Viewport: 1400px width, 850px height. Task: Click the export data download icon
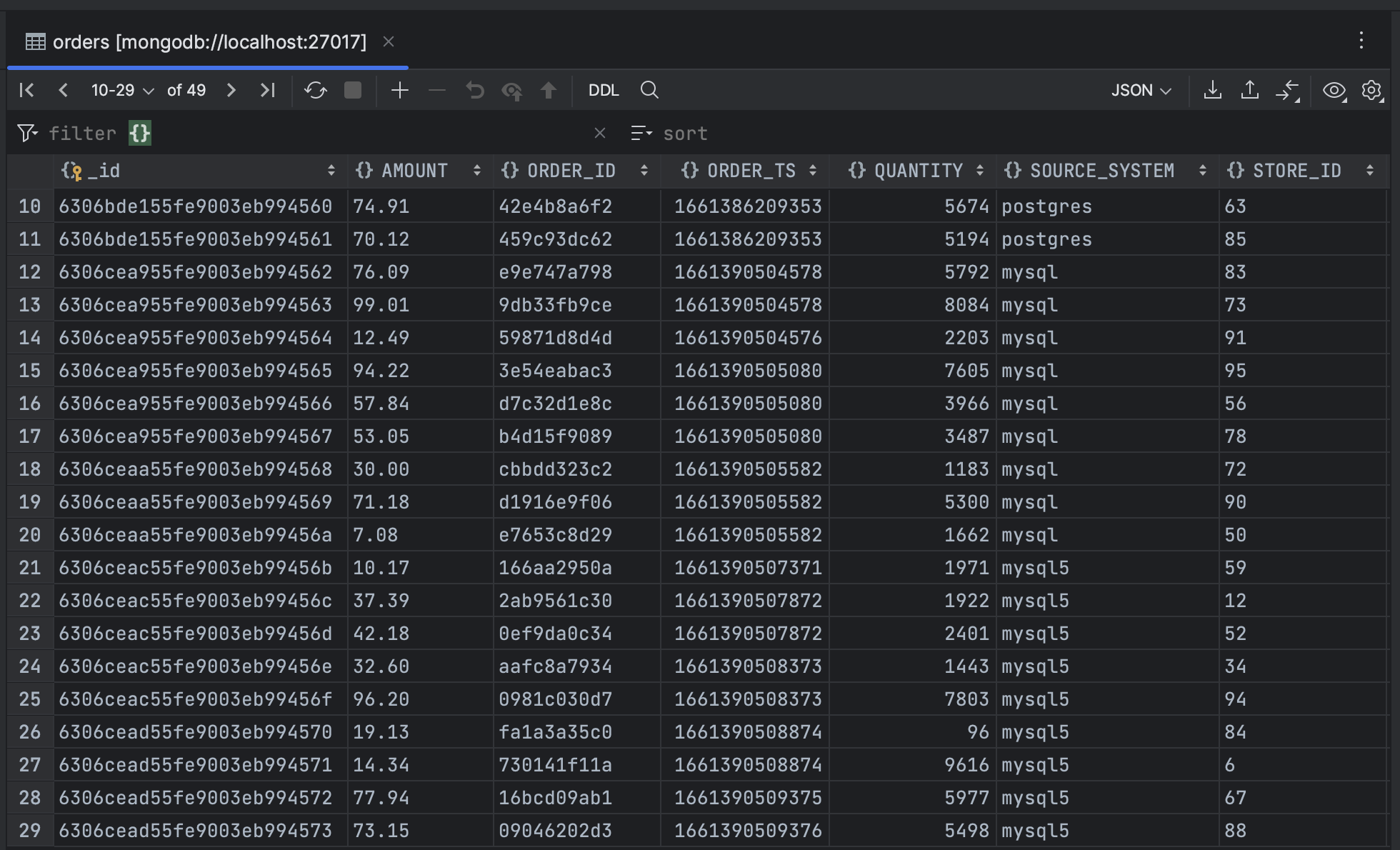pyautogui.click(x=1213, y=90)
